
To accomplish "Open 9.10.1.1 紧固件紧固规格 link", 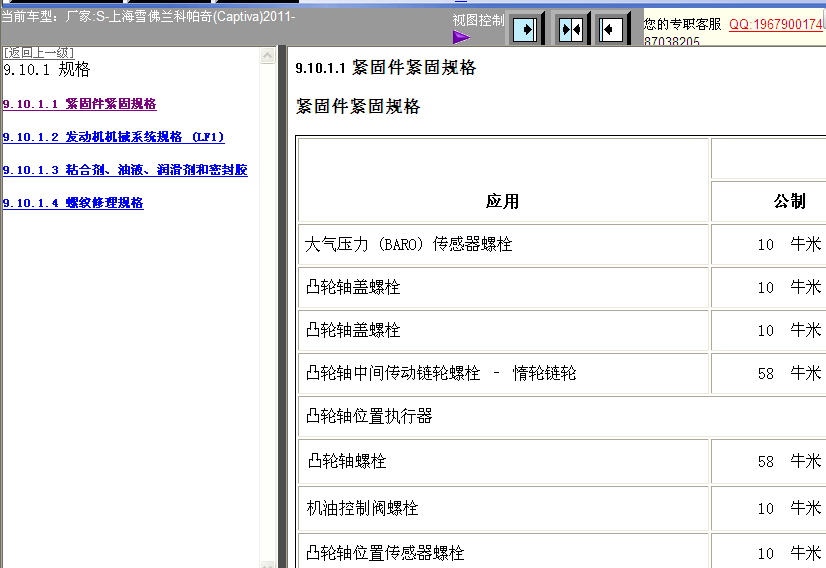I will click(x=80, y=104).
